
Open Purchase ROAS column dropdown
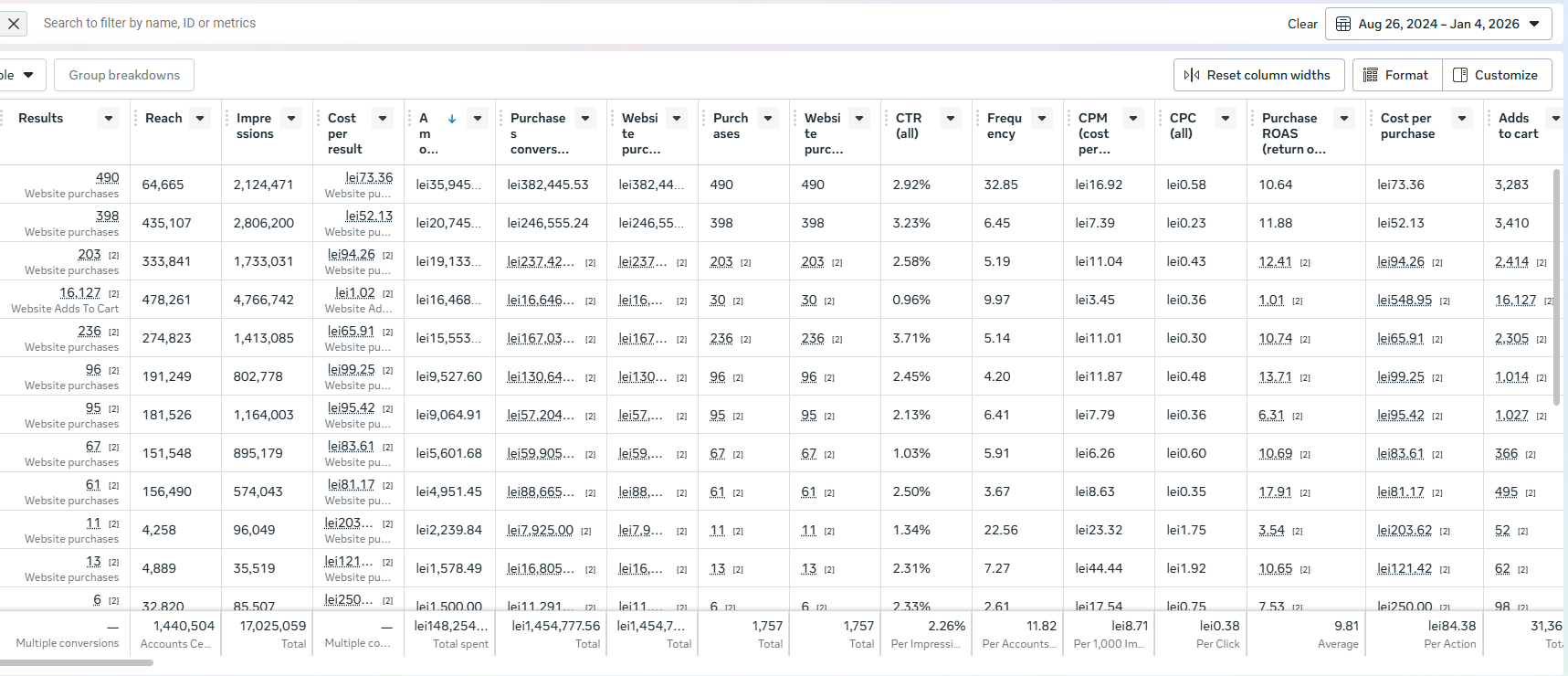tap(1344, 118)
